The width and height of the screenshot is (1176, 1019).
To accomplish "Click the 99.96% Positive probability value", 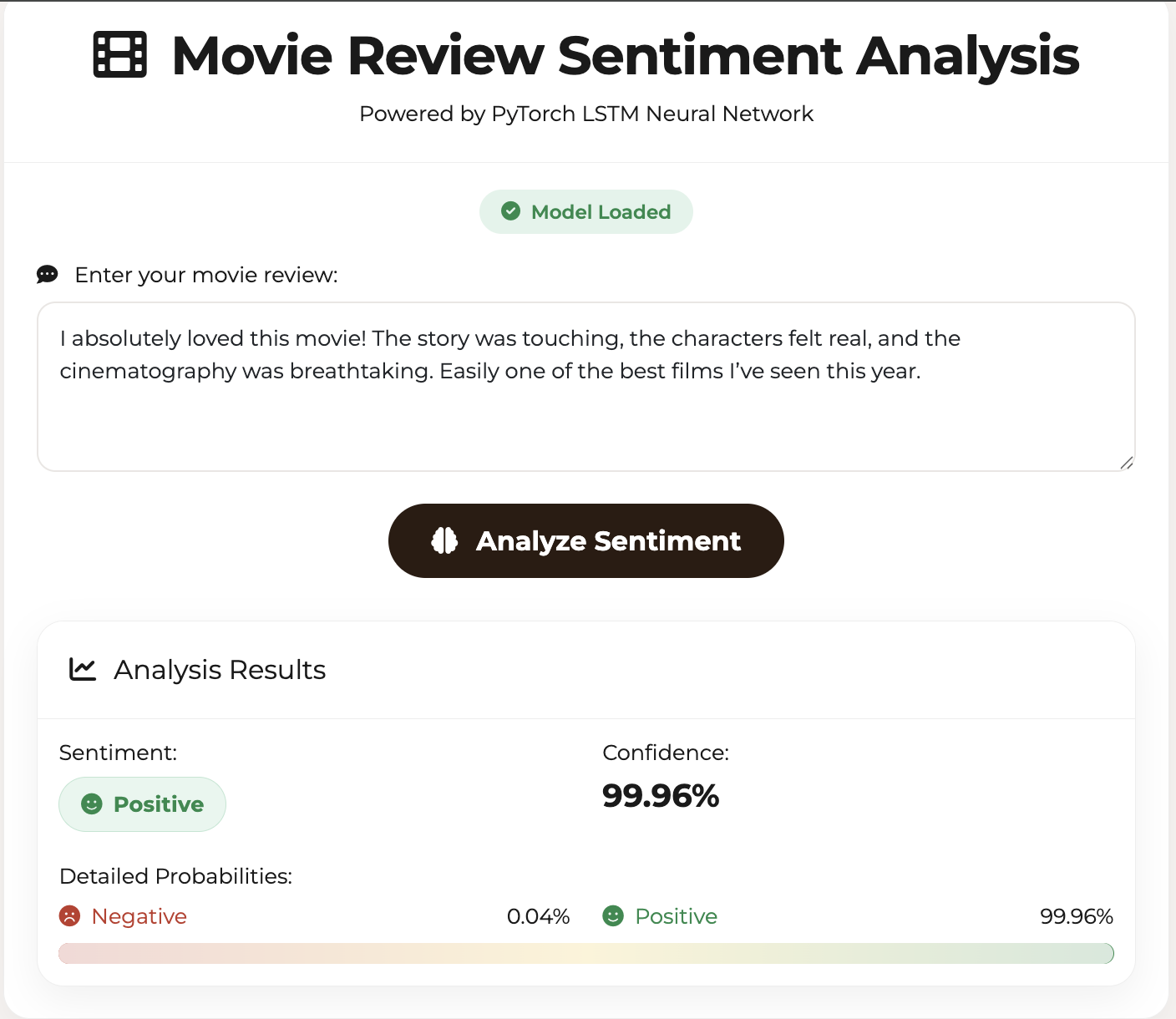I will pos(1077,916).
